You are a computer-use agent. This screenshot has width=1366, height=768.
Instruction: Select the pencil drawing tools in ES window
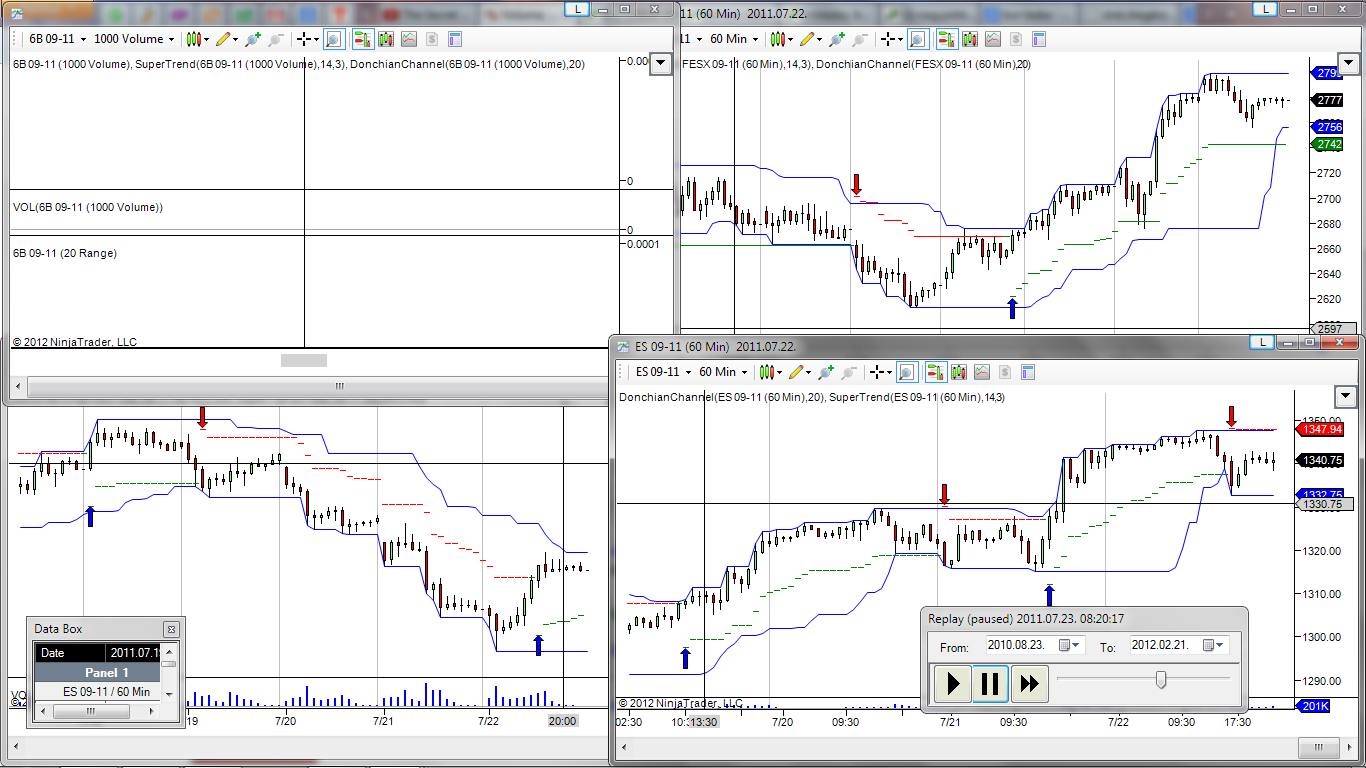[x=799, y=372]
